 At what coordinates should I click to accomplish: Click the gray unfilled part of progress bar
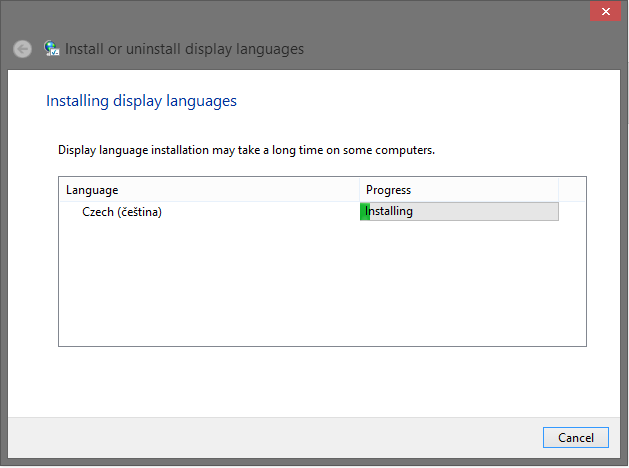[464, 211]
